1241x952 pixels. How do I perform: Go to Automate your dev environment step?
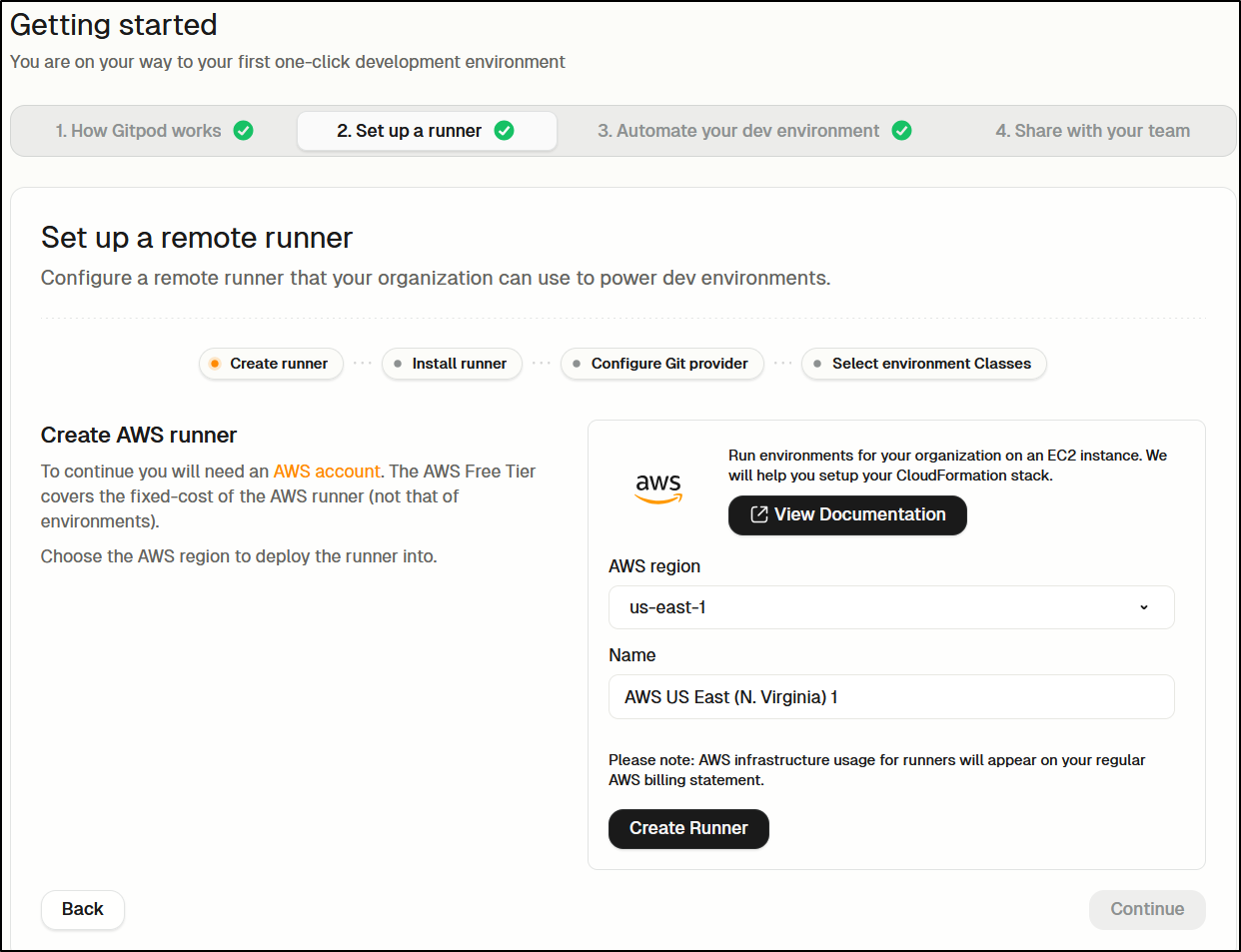[738, 131]
